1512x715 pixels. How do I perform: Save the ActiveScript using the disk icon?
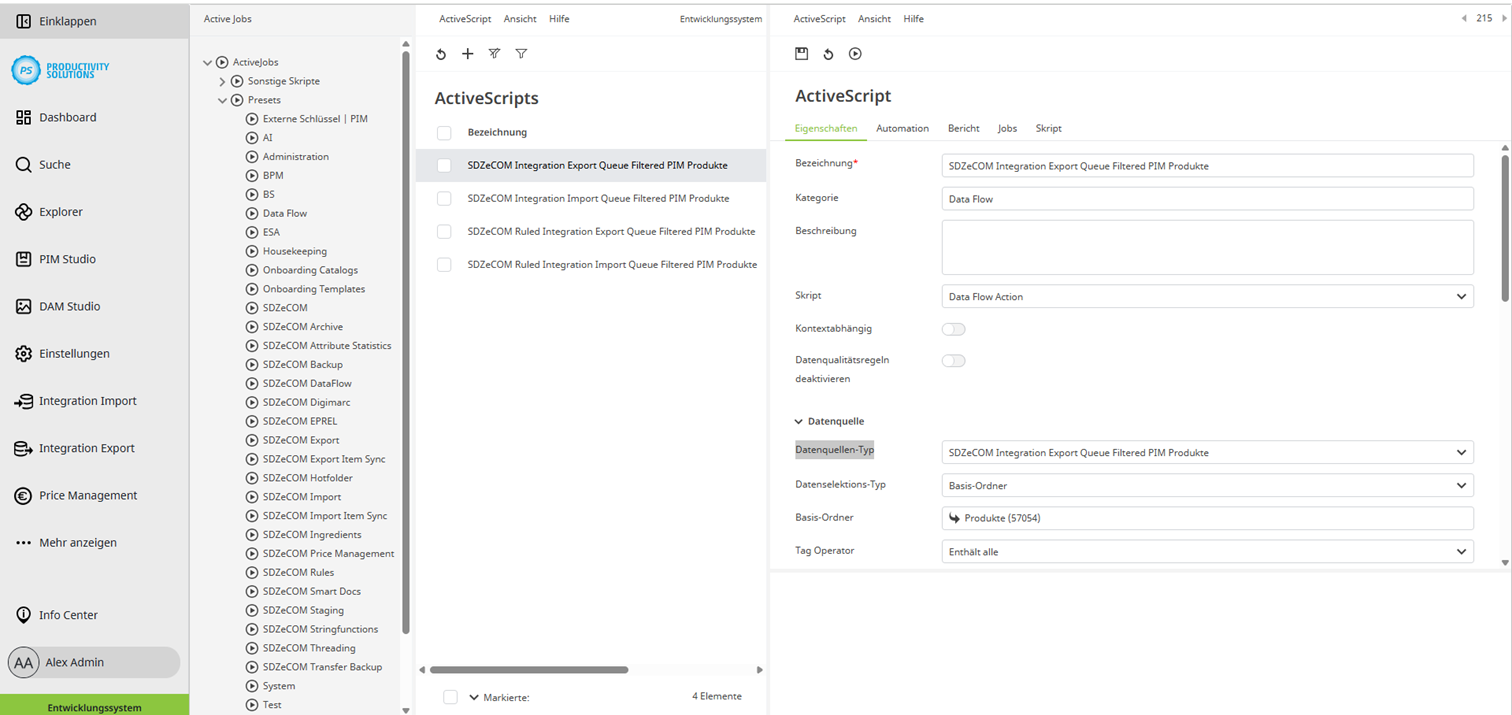[x=802, y=54]
